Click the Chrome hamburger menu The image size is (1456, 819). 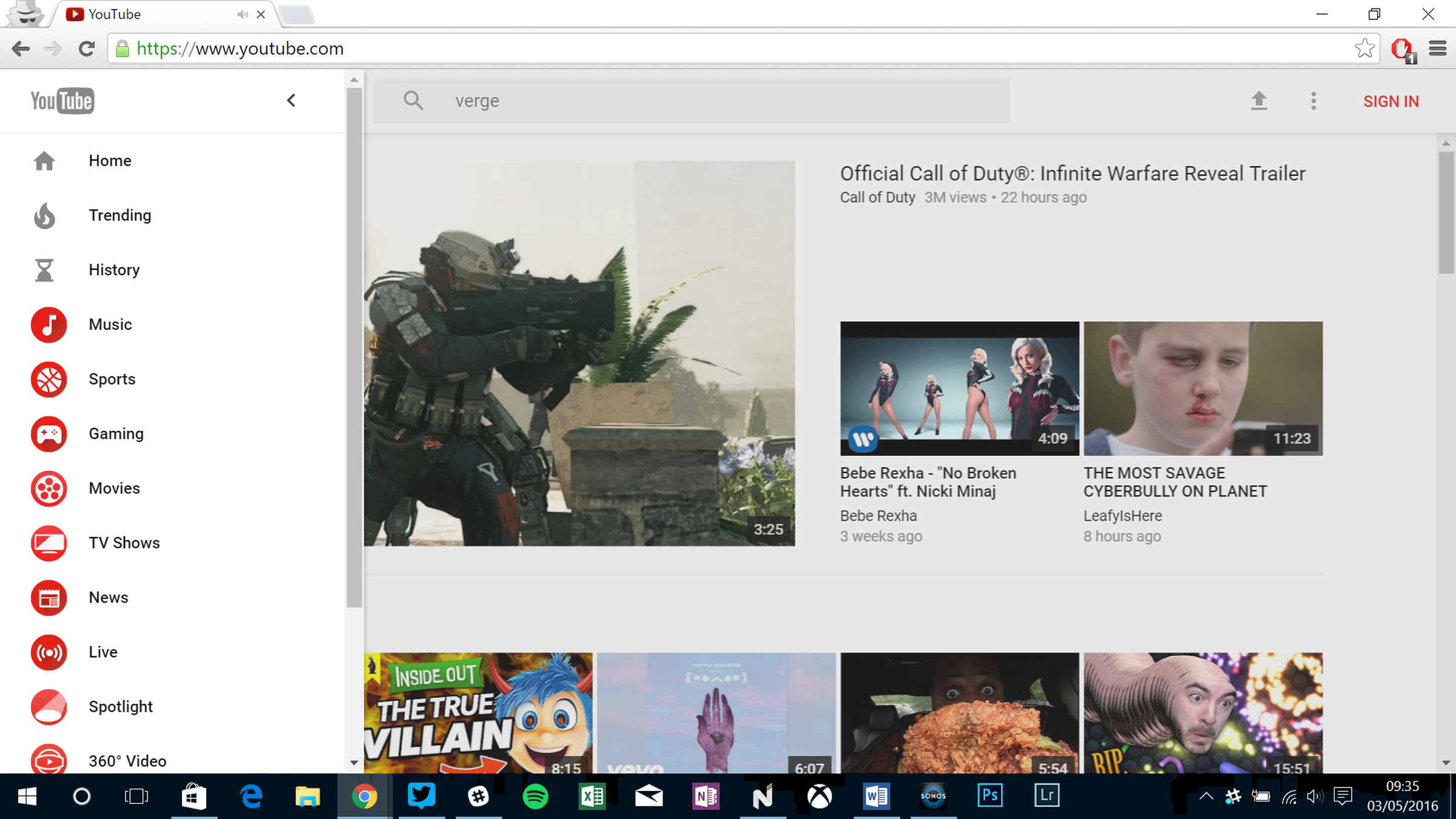(x=1438, y=49)
